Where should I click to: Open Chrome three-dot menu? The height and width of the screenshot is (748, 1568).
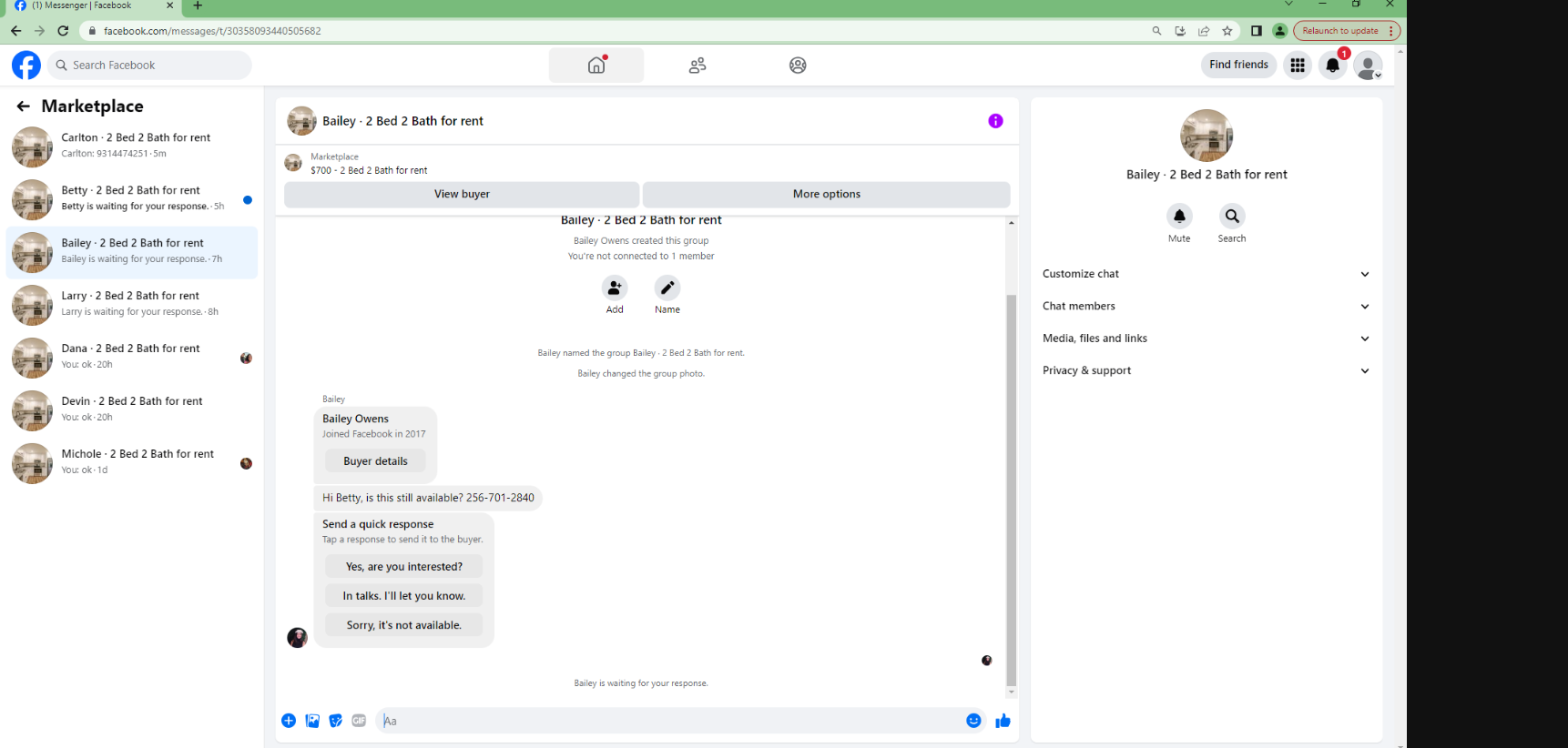click(x=1391, y=31)
